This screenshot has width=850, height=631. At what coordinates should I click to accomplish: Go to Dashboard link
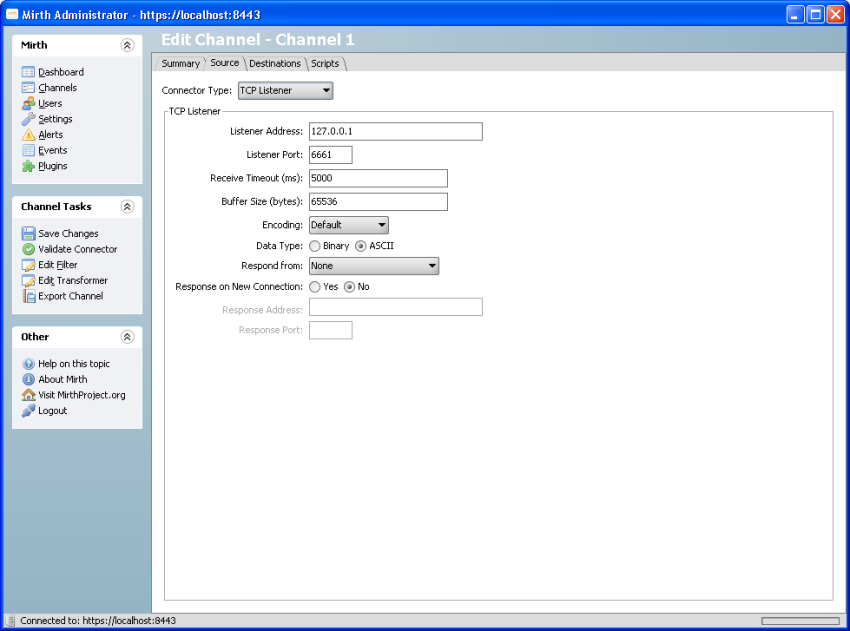pos(61,72)
